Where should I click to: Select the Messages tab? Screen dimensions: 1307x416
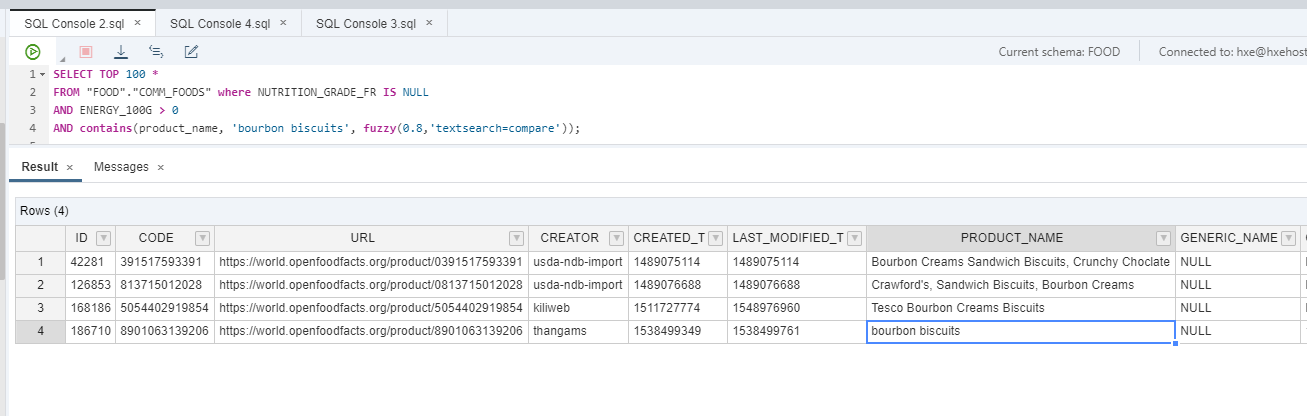[x=121, y=167]
